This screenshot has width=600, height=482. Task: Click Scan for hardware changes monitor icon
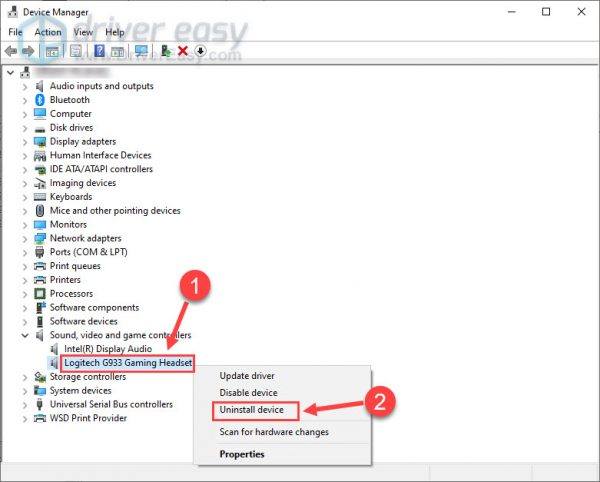[141, 51]
